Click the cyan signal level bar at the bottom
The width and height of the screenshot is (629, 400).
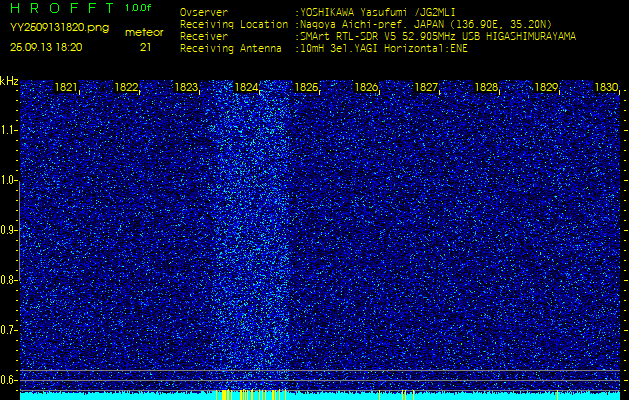(x=320, y=396)
